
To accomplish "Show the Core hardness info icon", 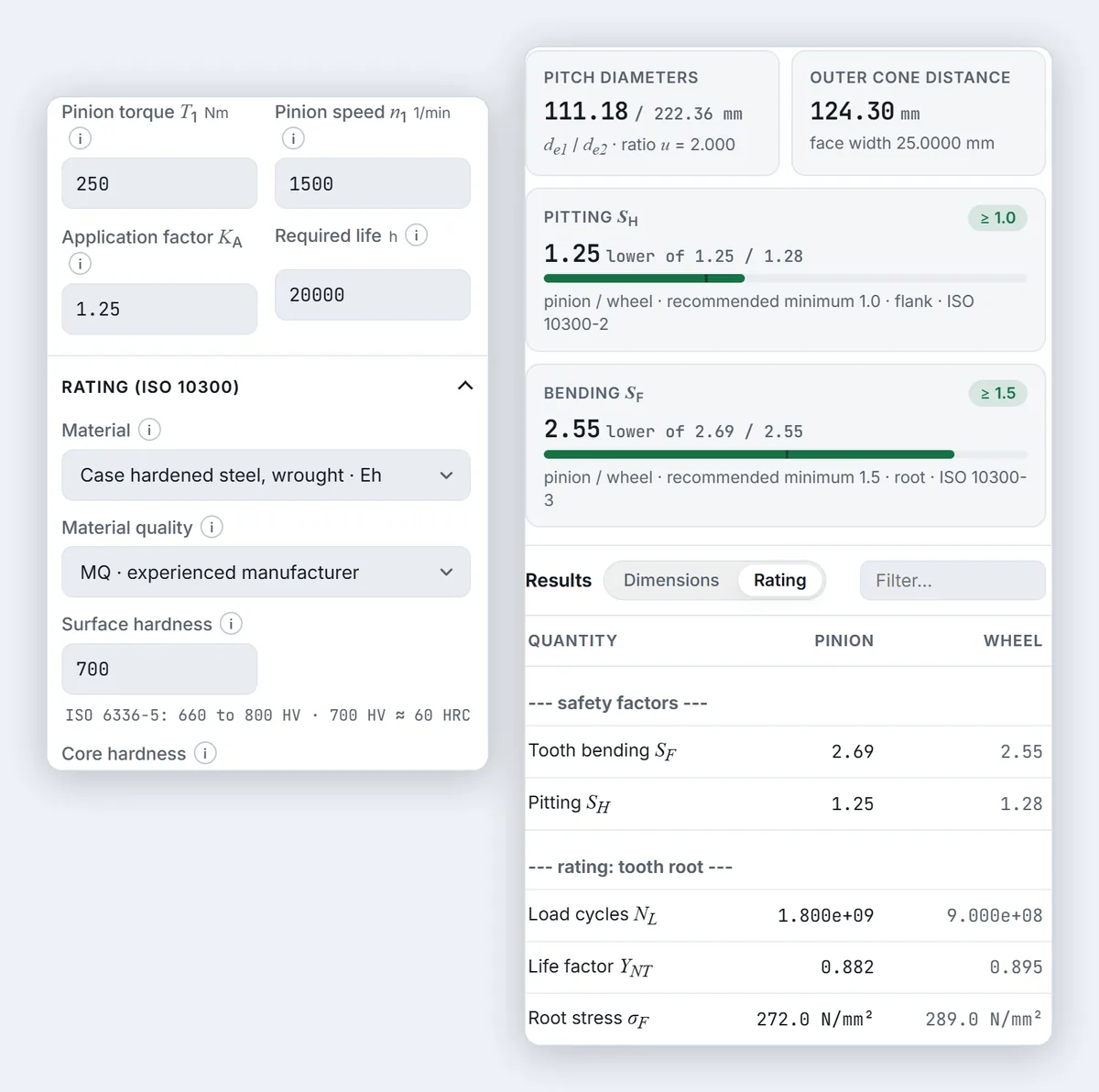I will tap(205, 753).
